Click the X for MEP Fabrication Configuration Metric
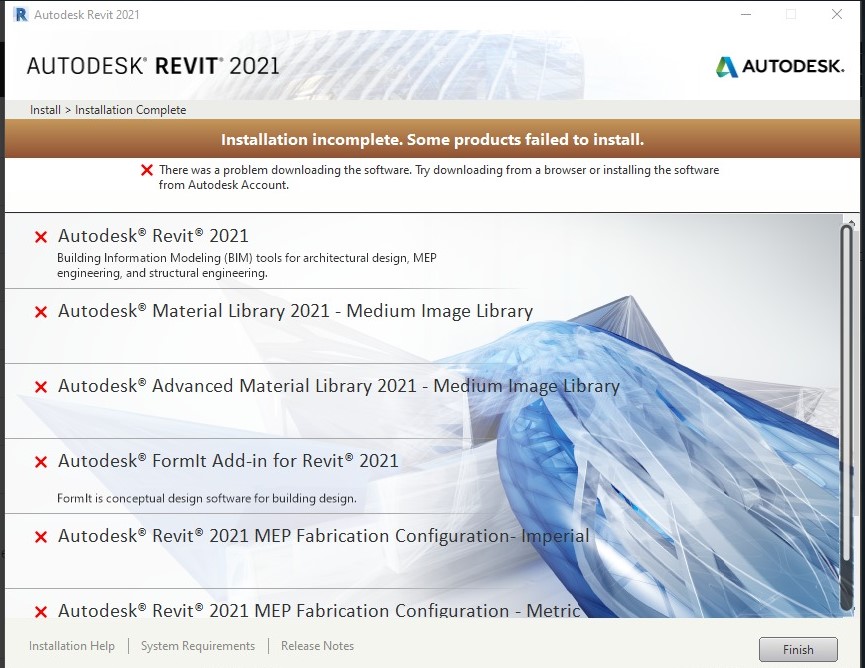Viewport: 865px width, 668px height. [x=39, y=611]
